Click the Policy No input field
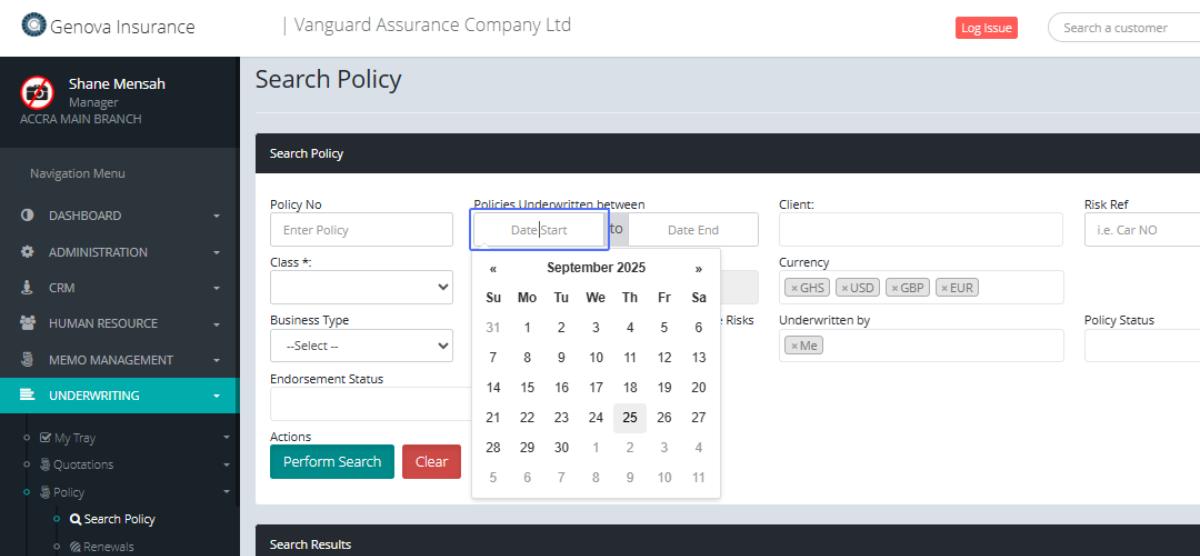Screen dimensions: 1200x556 tap(361, 230)
